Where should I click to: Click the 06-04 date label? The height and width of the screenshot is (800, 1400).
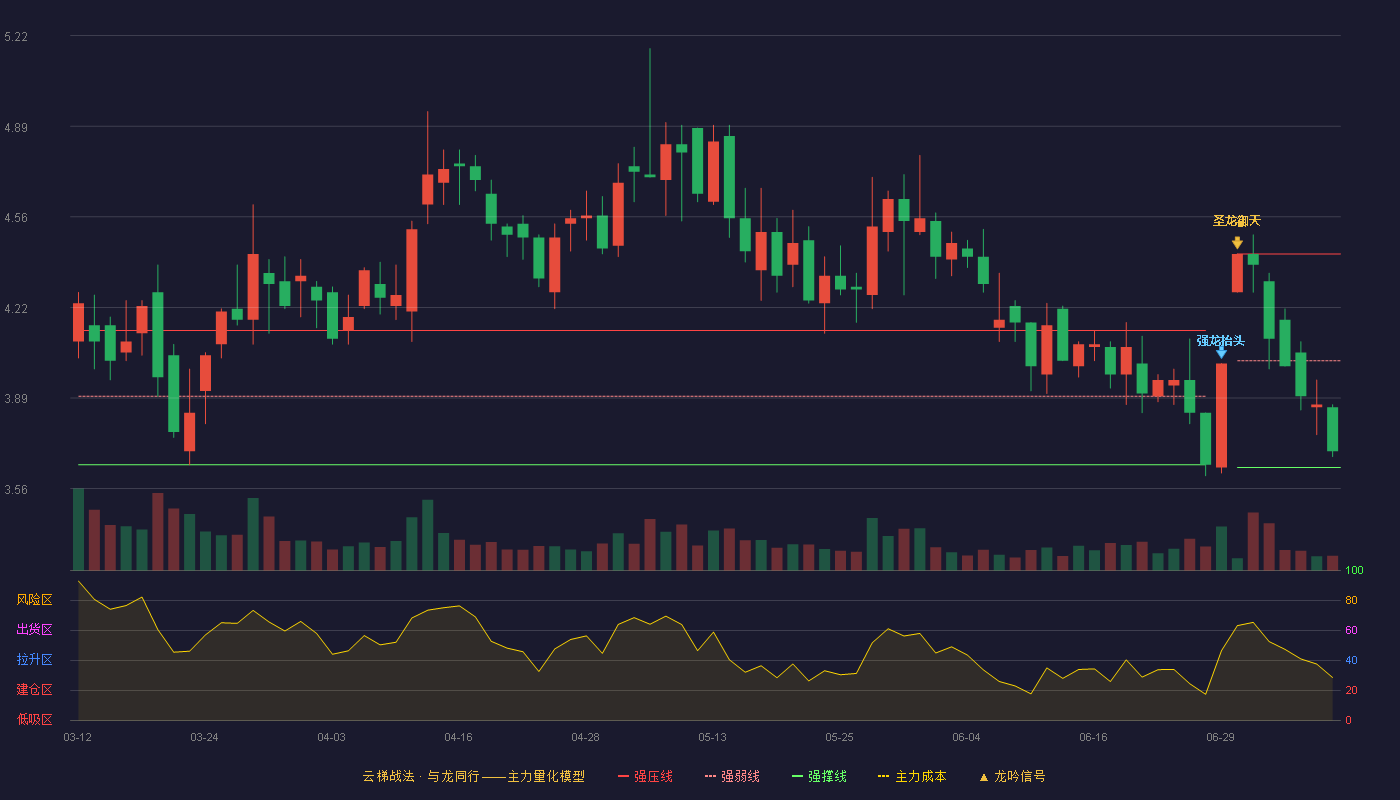coord(966,737)
